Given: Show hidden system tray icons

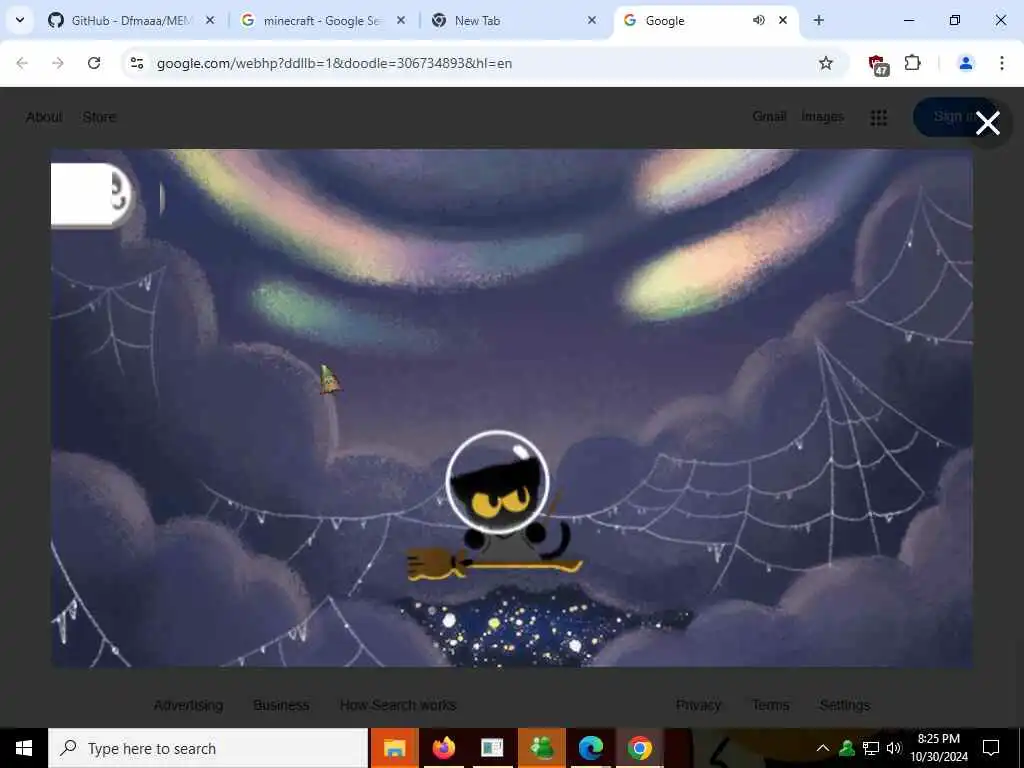Looking at the screenshot, I should (x=823, y=748).
